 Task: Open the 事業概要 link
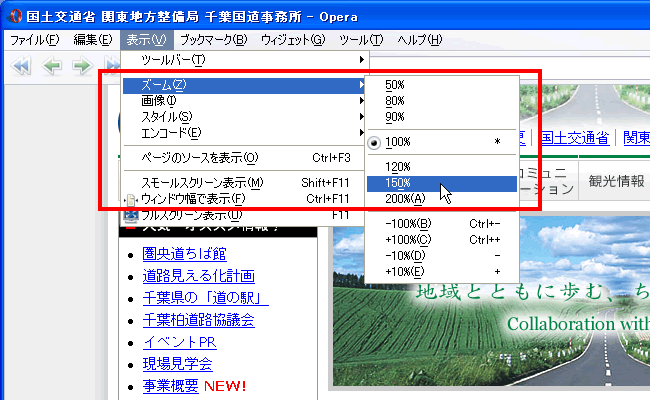click(170, 386)
